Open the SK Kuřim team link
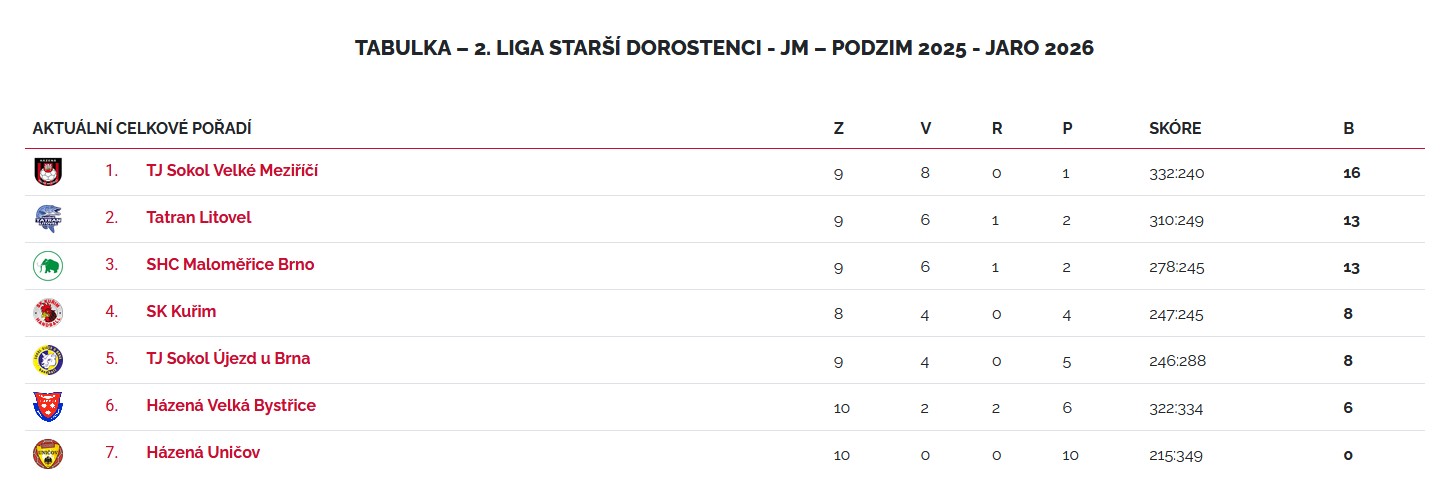1440x490 pixels. pyautogui.click(x=181, y=312)
